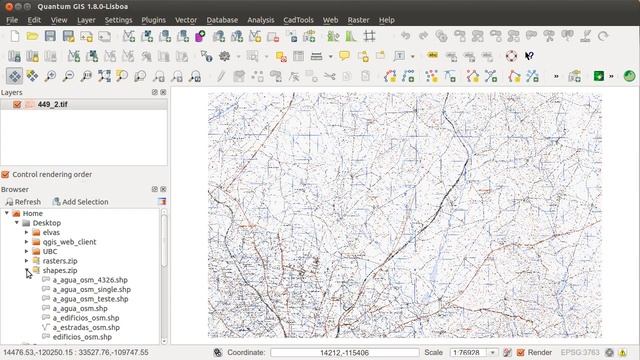Click the Remove Layer icon
Screen dimensions: 640x360
point(273,36)
